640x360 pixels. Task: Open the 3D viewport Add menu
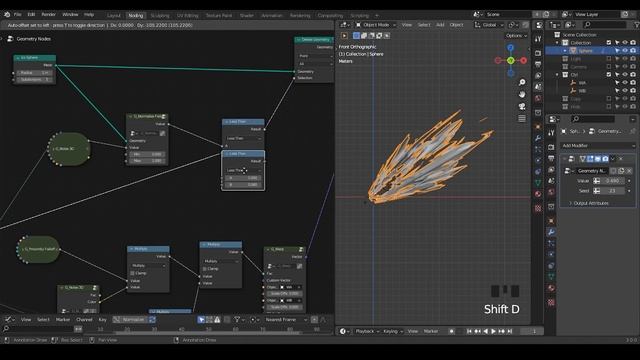click(440, 25)
